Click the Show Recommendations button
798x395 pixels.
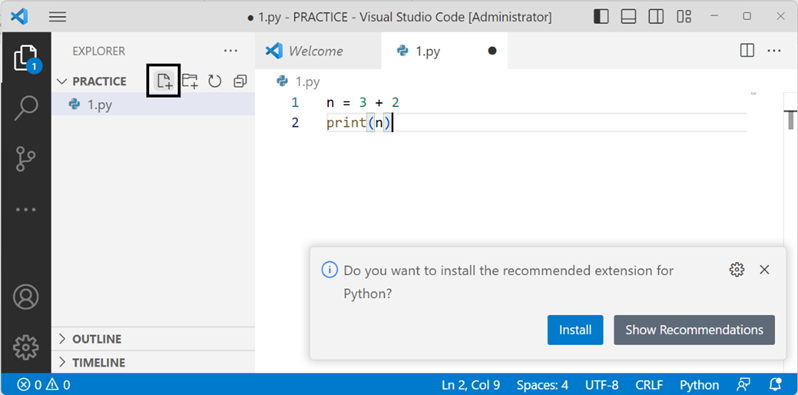coord(694,330)
